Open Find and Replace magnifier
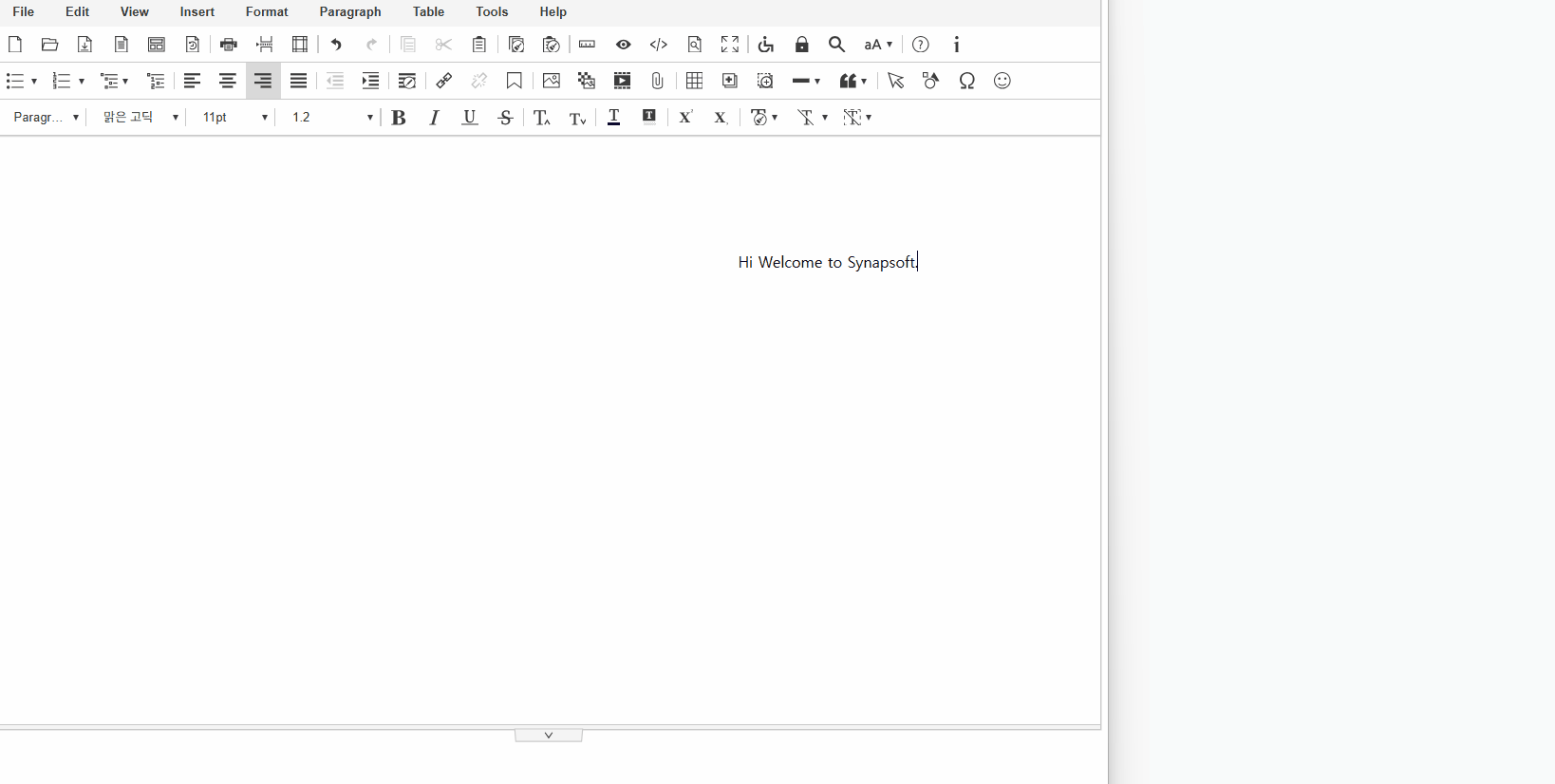The width and height of the screenshot is (1555, 784). 837,45
